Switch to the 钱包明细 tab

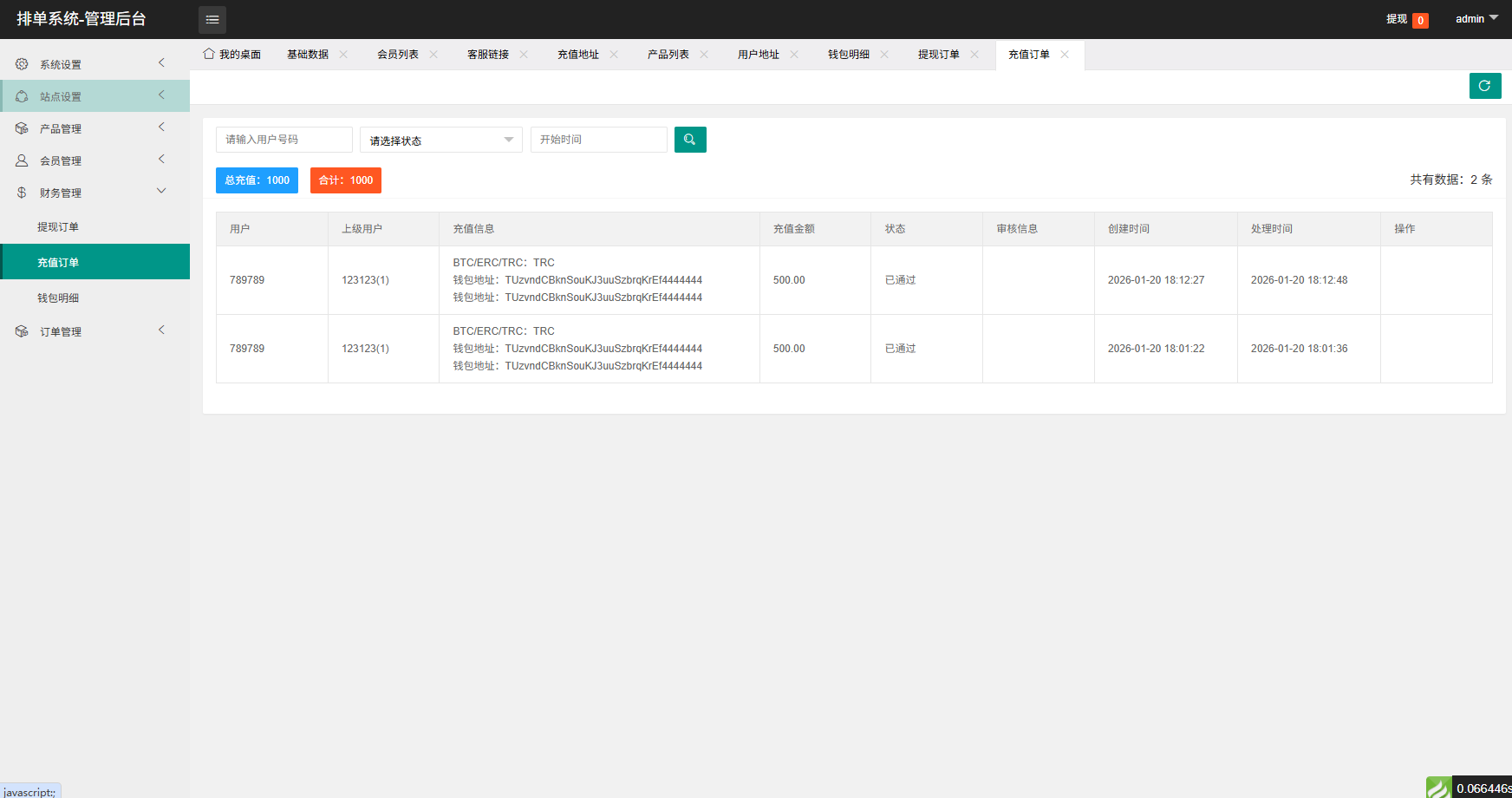coord(848,54)
